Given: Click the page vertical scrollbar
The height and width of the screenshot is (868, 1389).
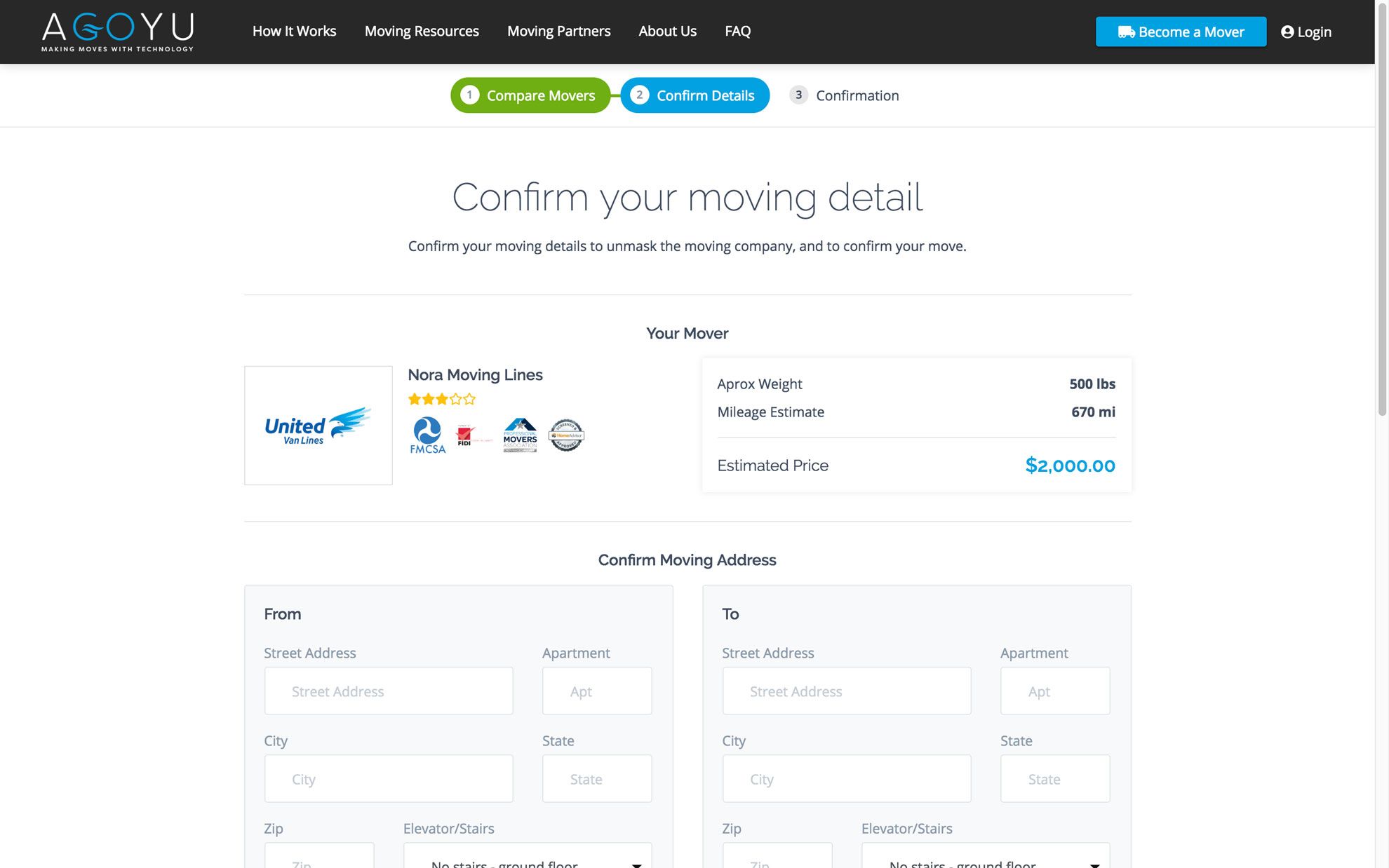Looking at the screenshot, I should coord(1382,210).
